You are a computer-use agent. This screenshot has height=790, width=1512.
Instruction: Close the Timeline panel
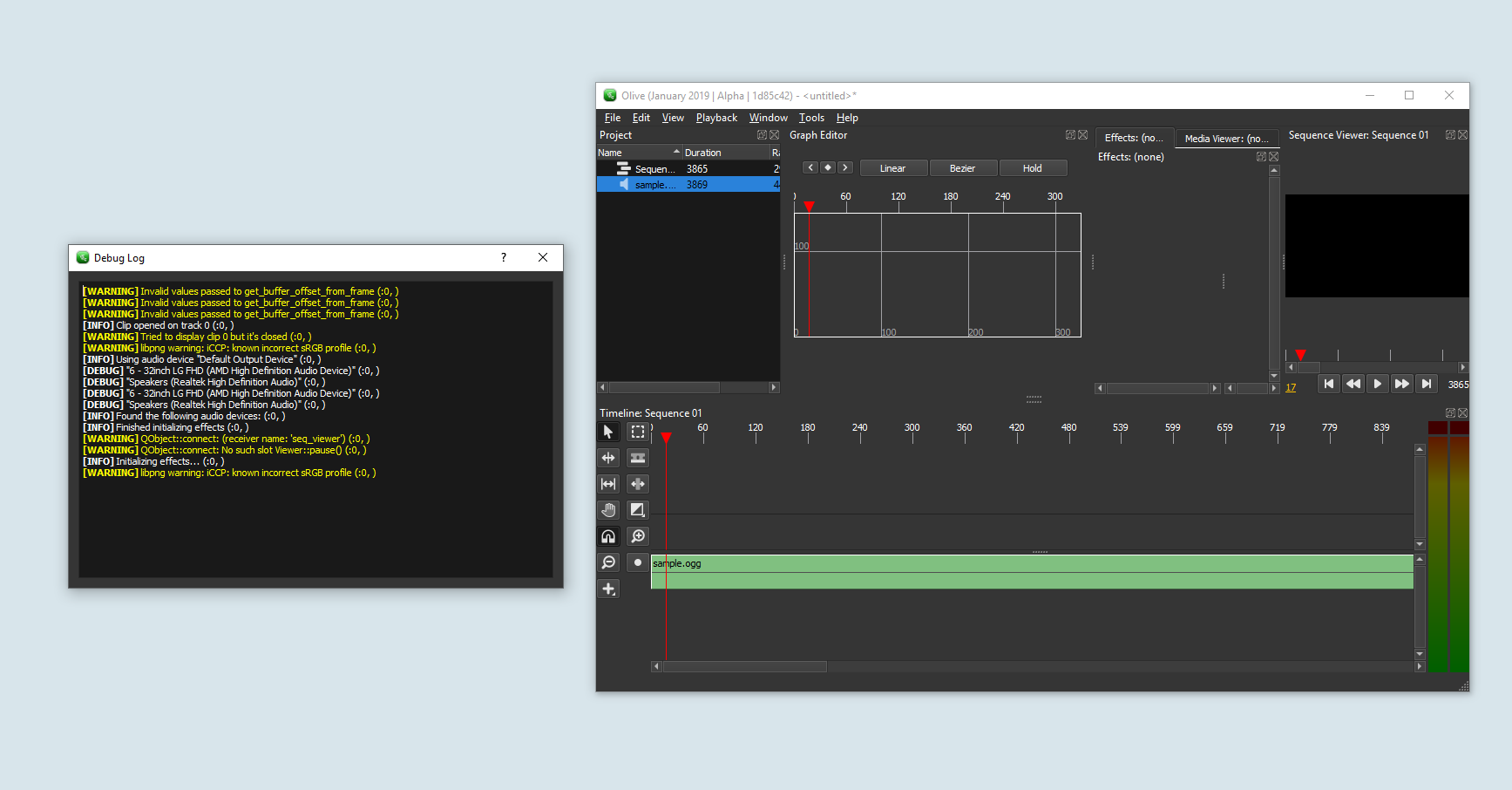[1462, 413]
